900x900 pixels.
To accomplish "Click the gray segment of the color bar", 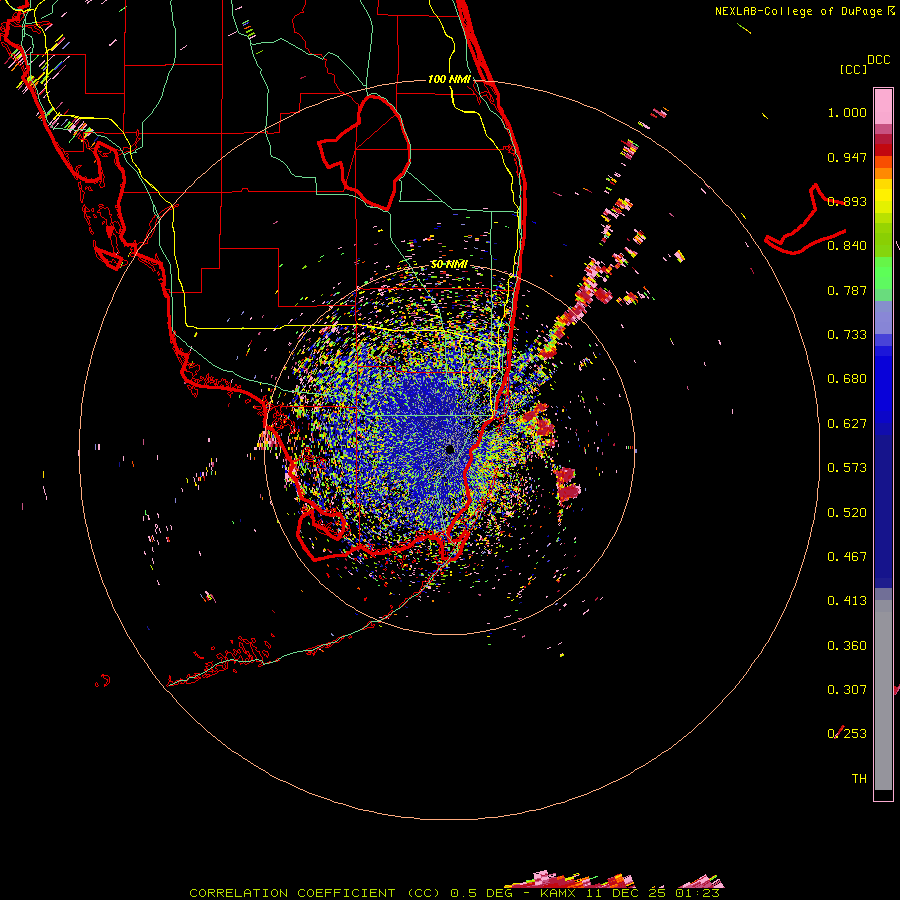I will tap(883, 695).
